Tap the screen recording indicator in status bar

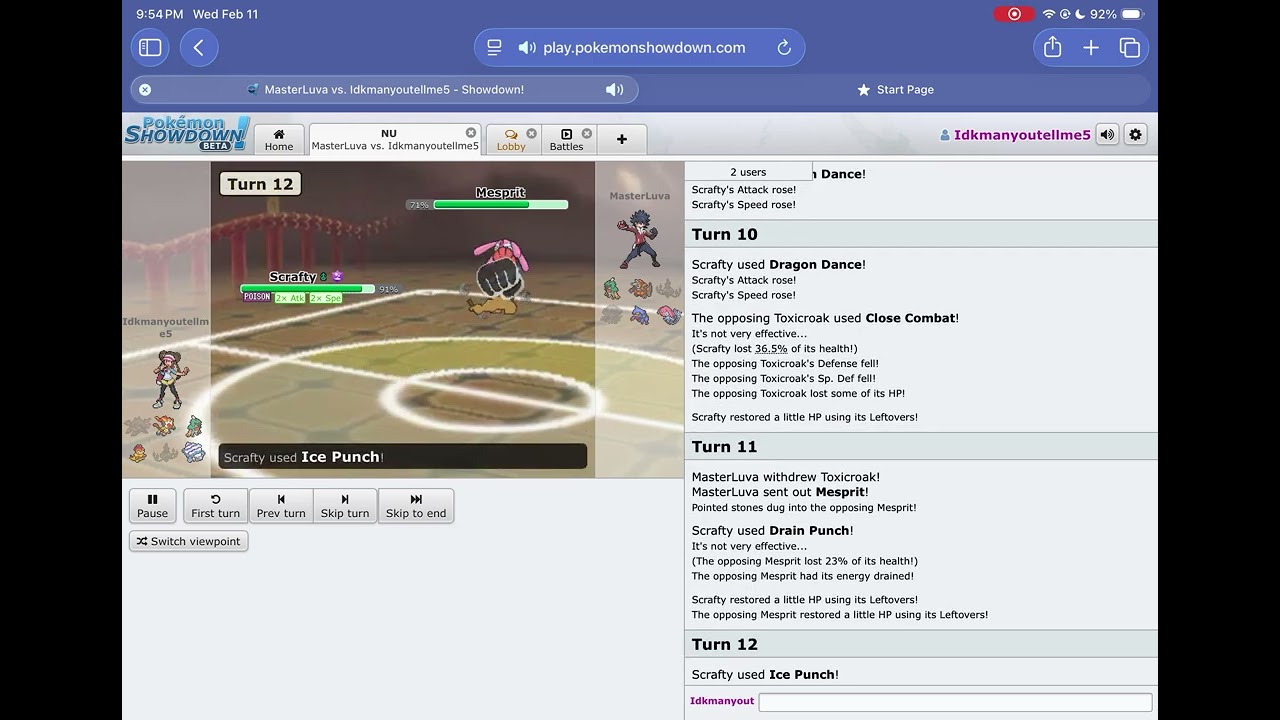tap(1014, 14)
